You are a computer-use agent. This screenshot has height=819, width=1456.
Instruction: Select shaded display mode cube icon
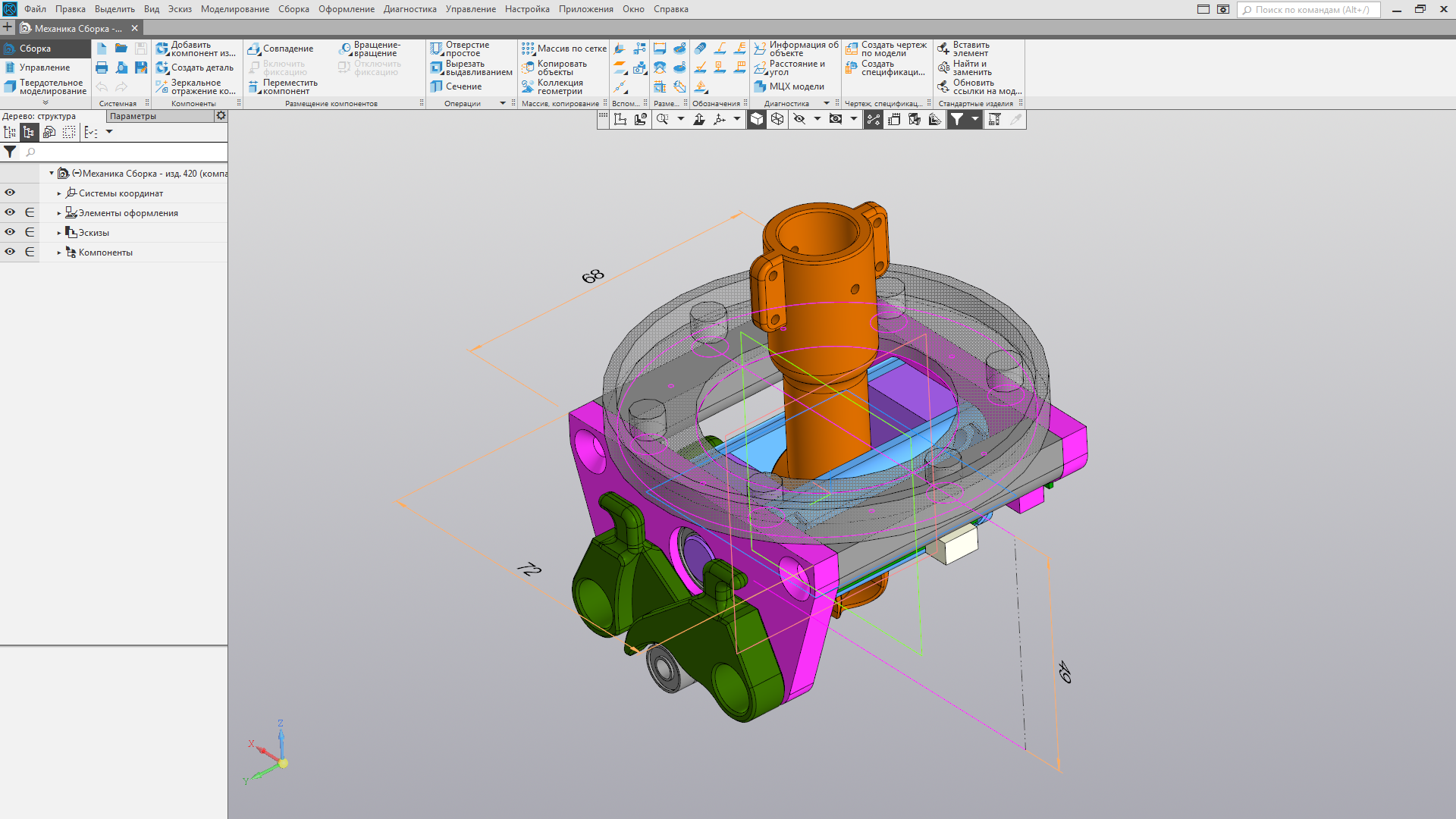757,119
